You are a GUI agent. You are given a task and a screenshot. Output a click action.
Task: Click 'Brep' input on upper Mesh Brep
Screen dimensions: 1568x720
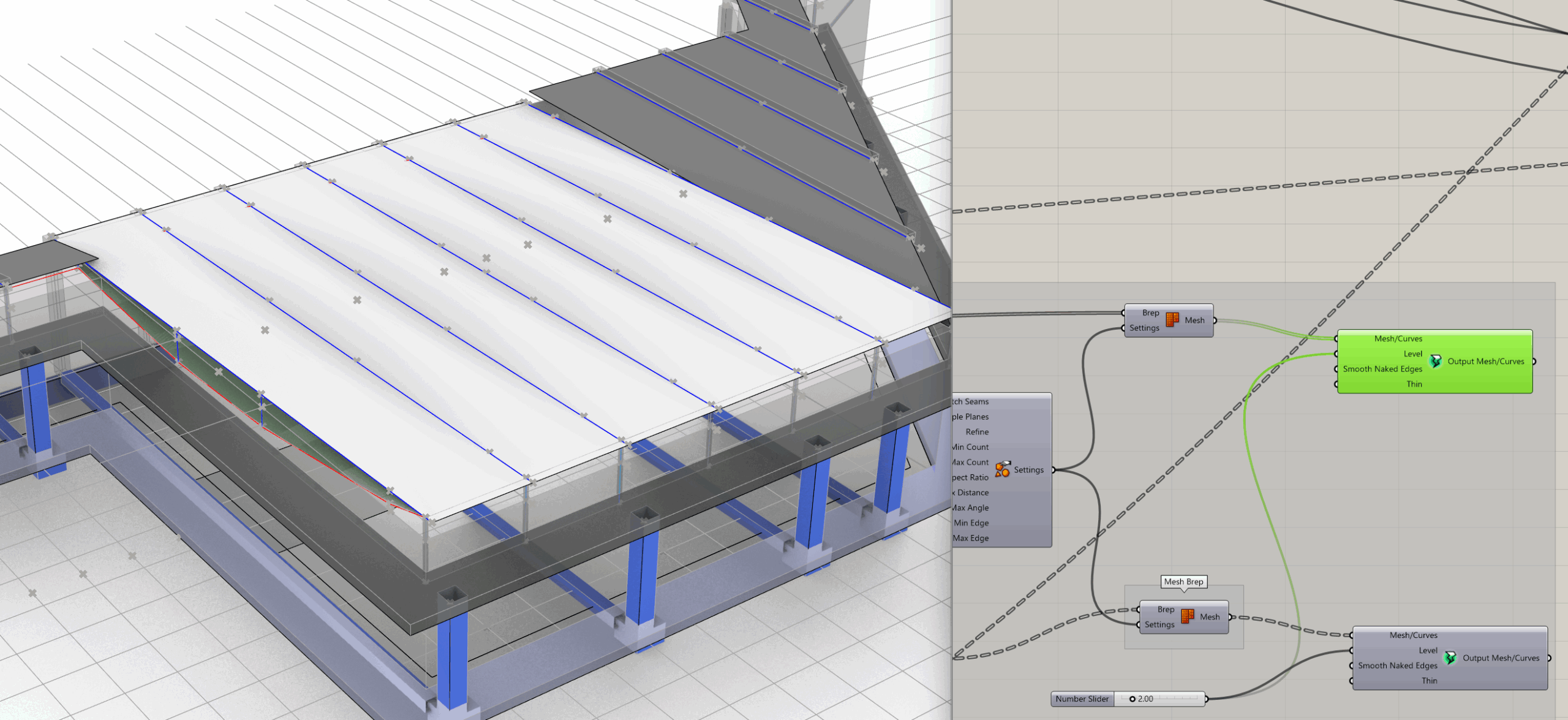tap(1150, 313)
